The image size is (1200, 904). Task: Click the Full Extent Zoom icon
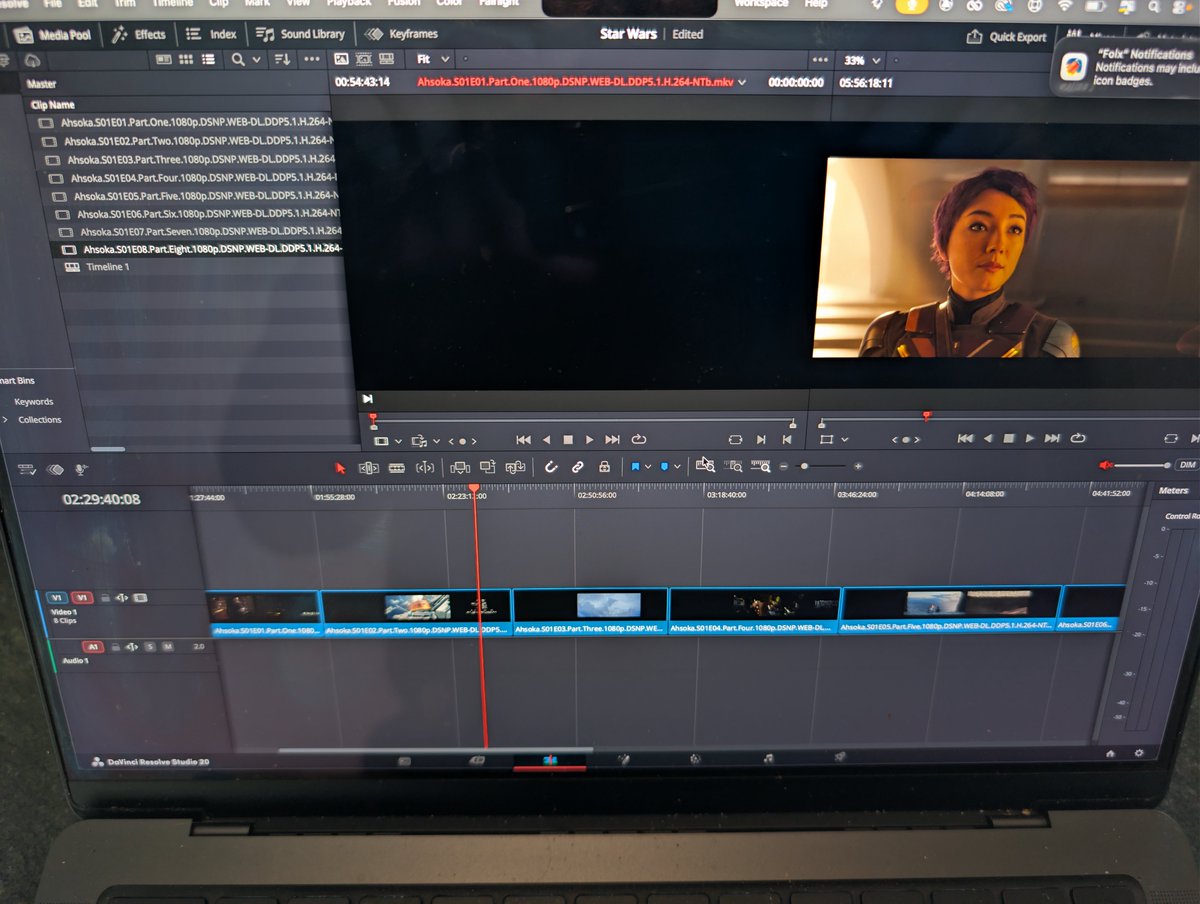pos(705,465)
